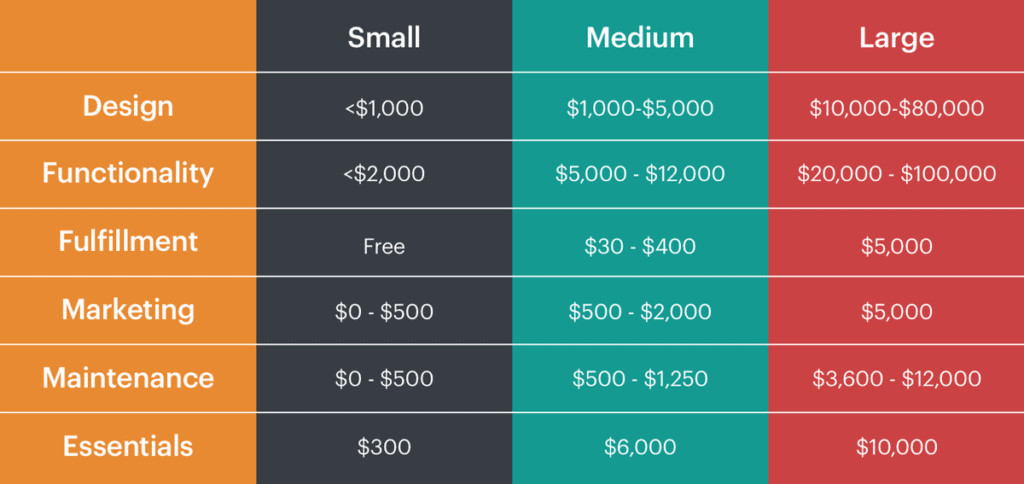Click the $6,000 Medium Essentials cell
1024x484 pixels.
point(640,447)
